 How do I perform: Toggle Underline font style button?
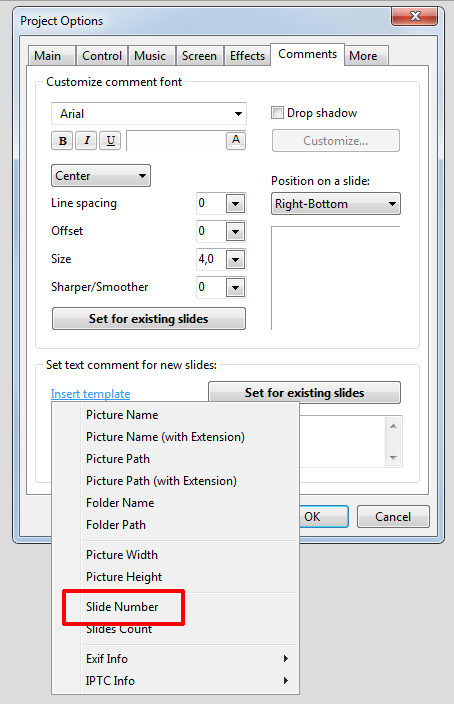(110, 141)
